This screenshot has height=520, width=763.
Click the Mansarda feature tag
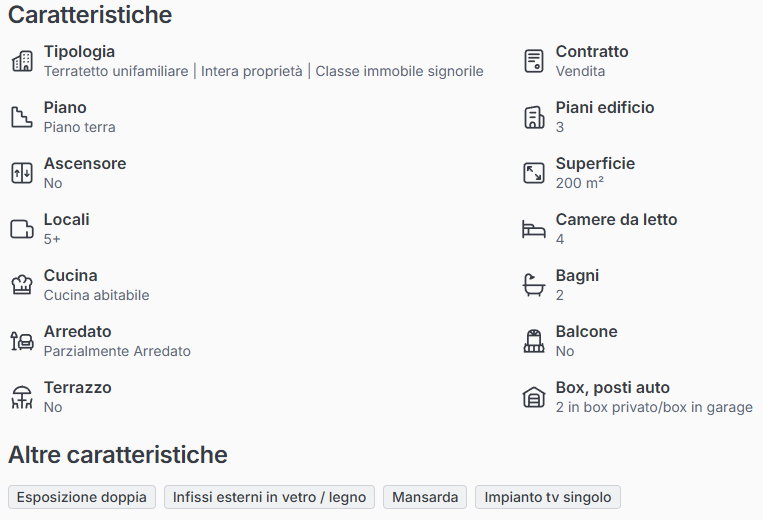[425, 497]
